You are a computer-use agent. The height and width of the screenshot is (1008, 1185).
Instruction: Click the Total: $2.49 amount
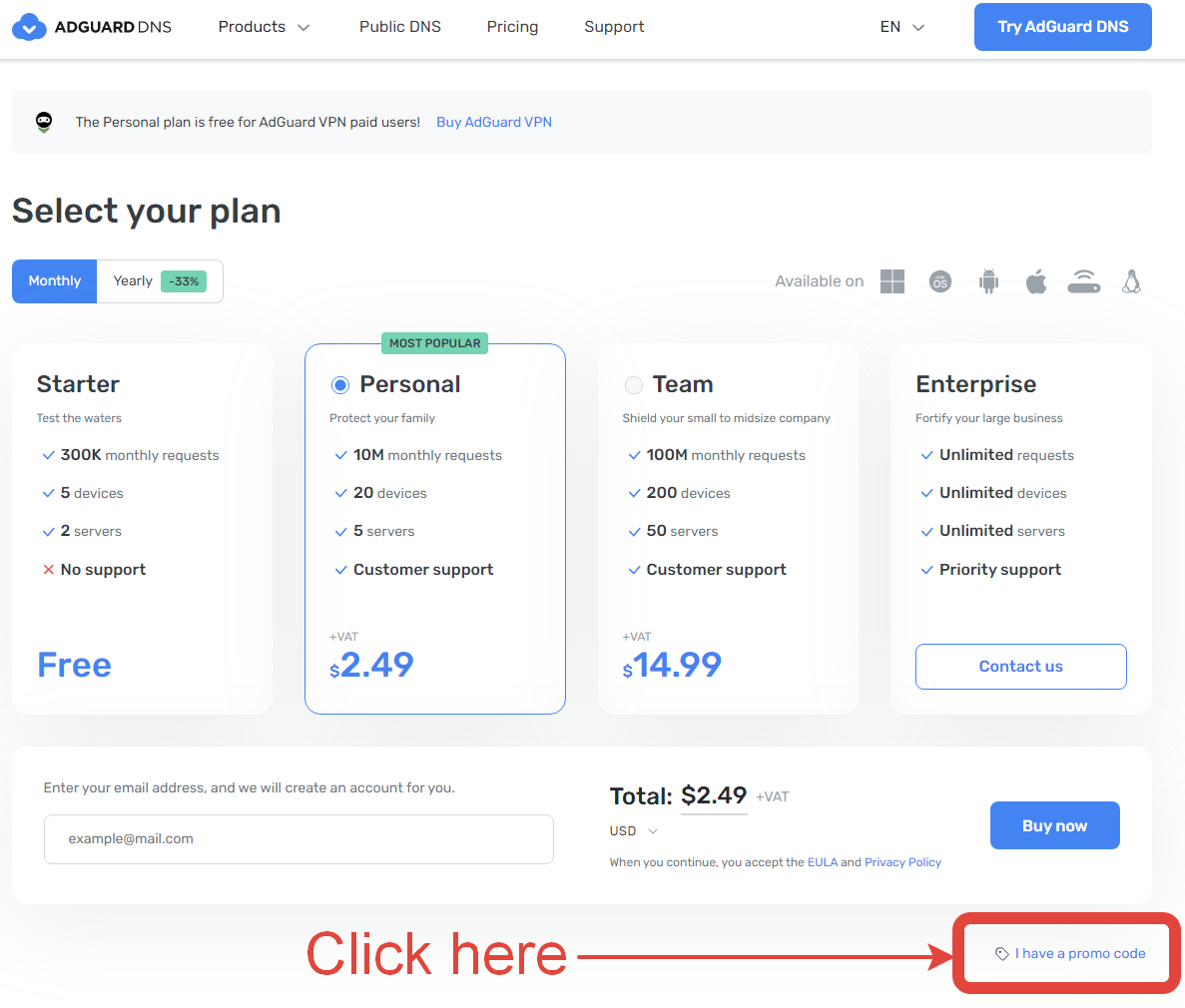(x=714, y=795)
